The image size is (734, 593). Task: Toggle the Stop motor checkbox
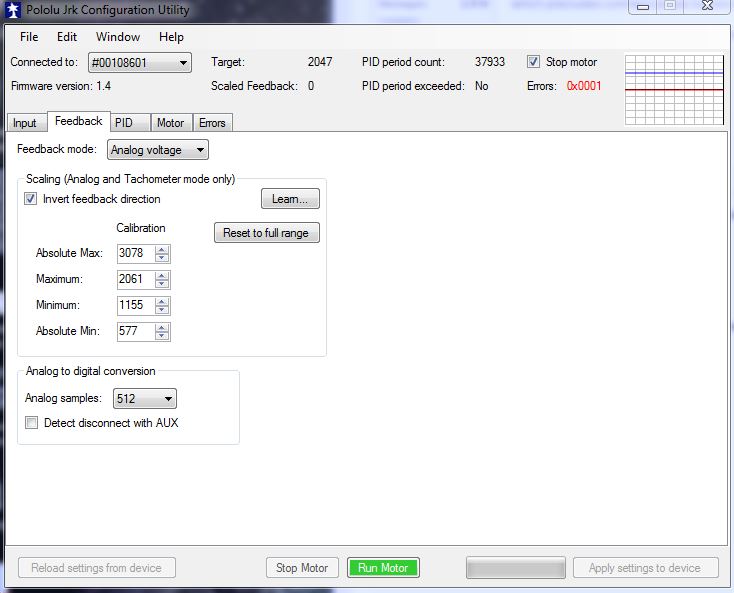[x=533, y=62]
